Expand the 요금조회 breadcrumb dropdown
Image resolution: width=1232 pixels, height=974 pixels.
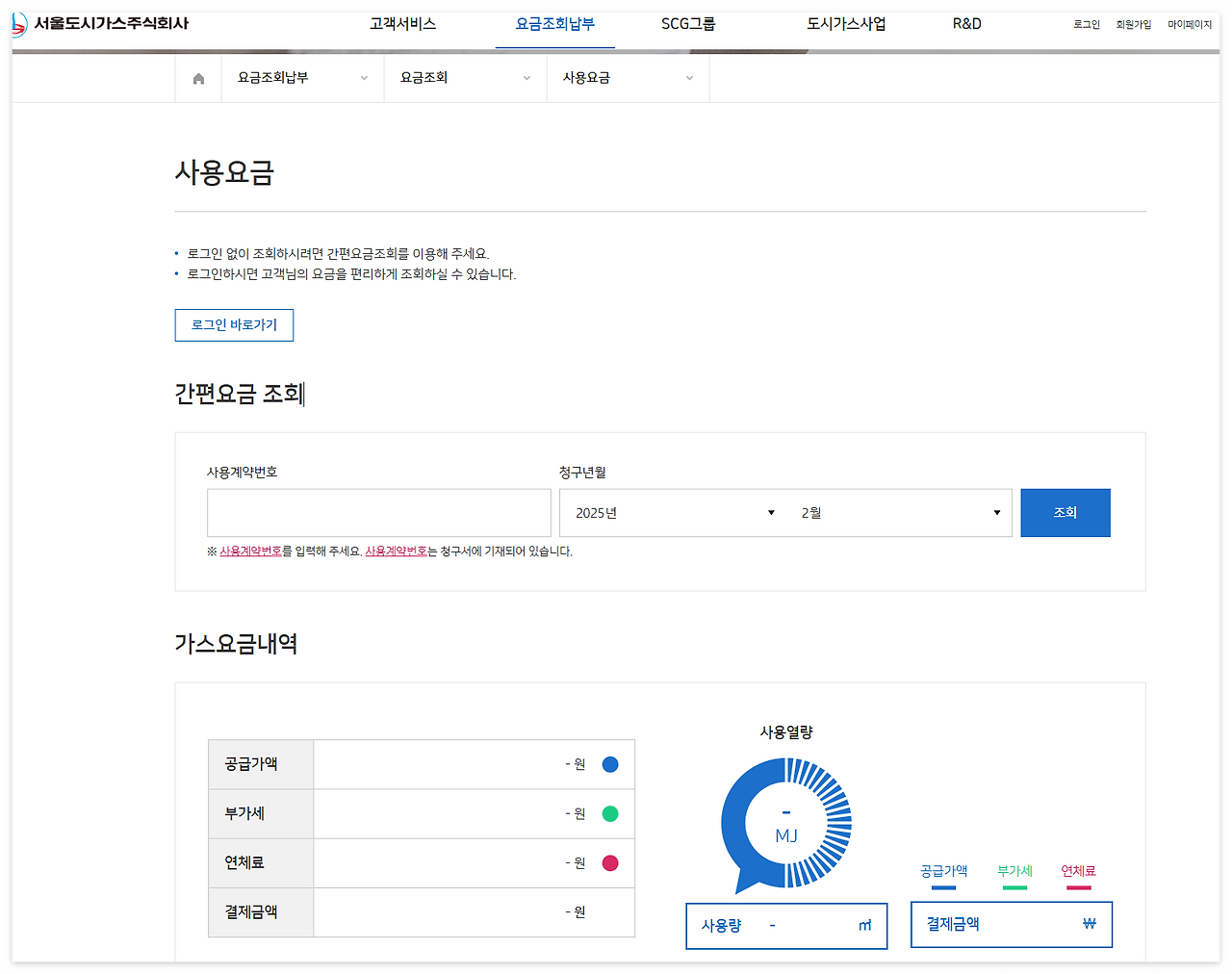[465, 78]
